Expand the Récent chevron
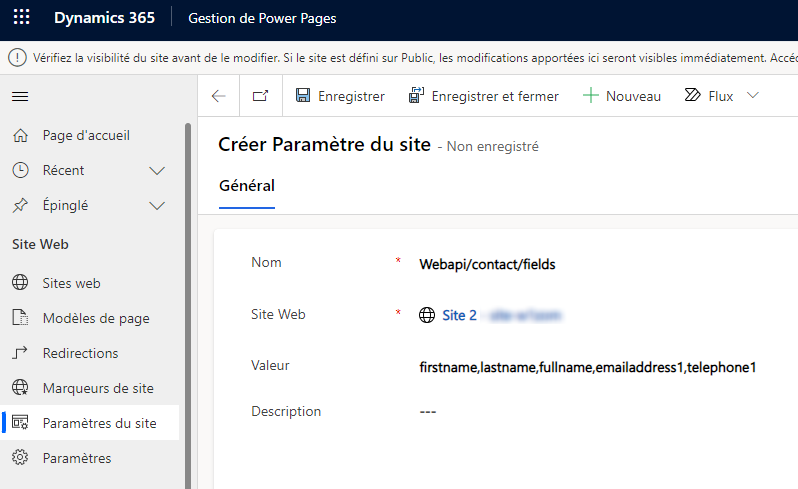 pyautogui.click(x=157, y=170)
